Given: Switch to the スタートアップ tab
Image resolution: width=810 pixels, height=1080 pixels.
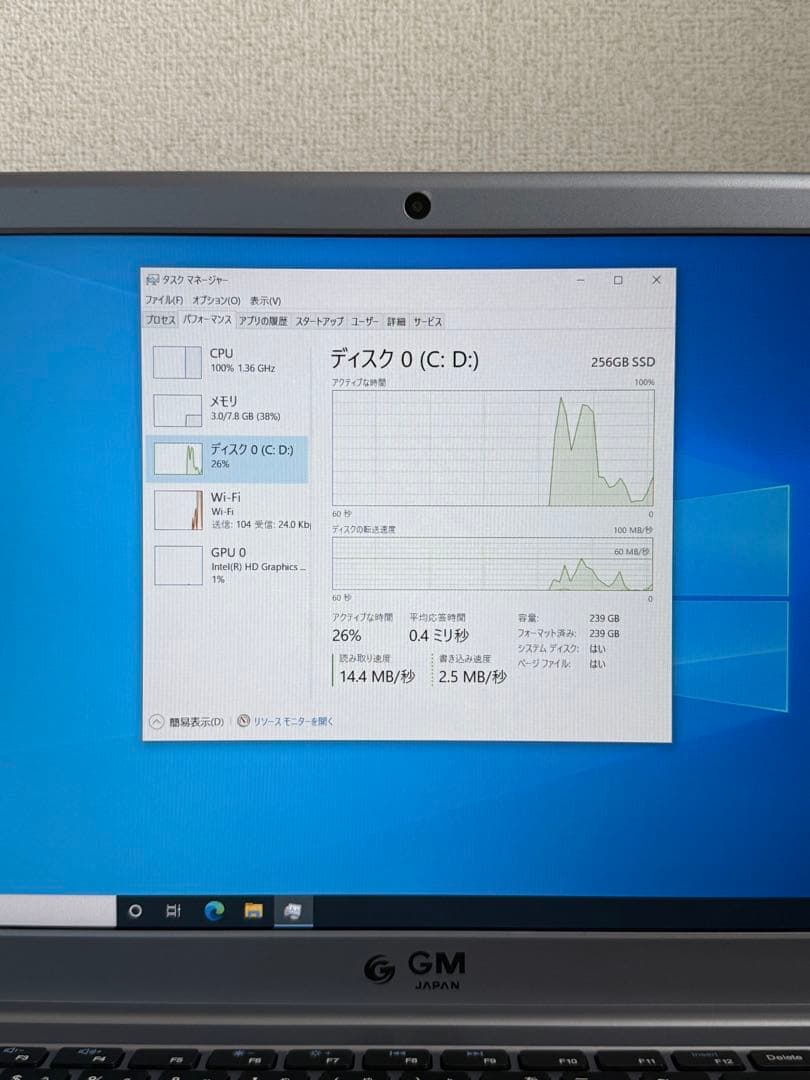Looking at the screenshot, I should point(320,321).
